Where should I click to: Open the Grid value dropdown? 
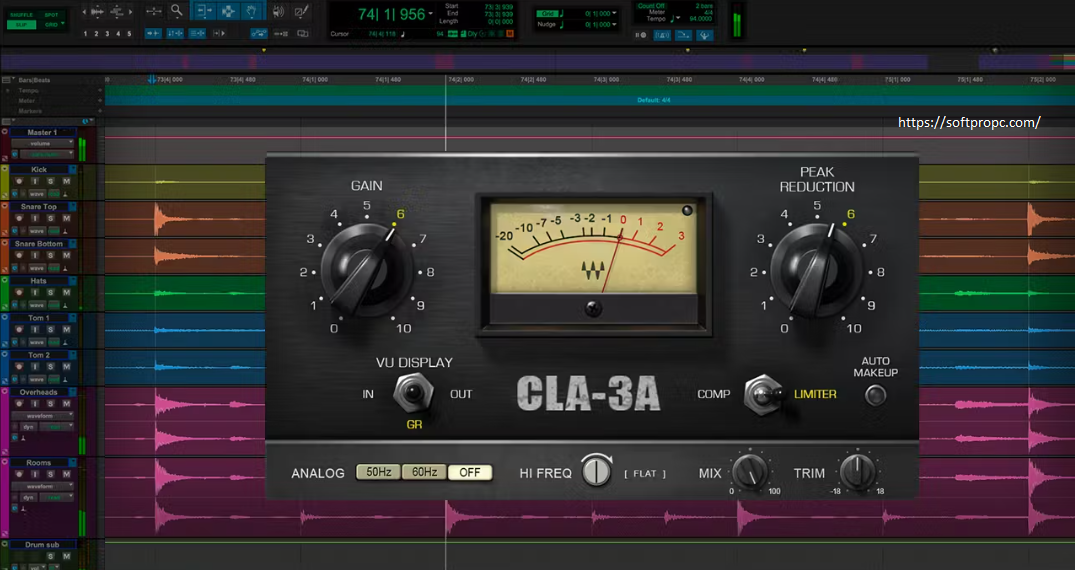pos(614,13)
